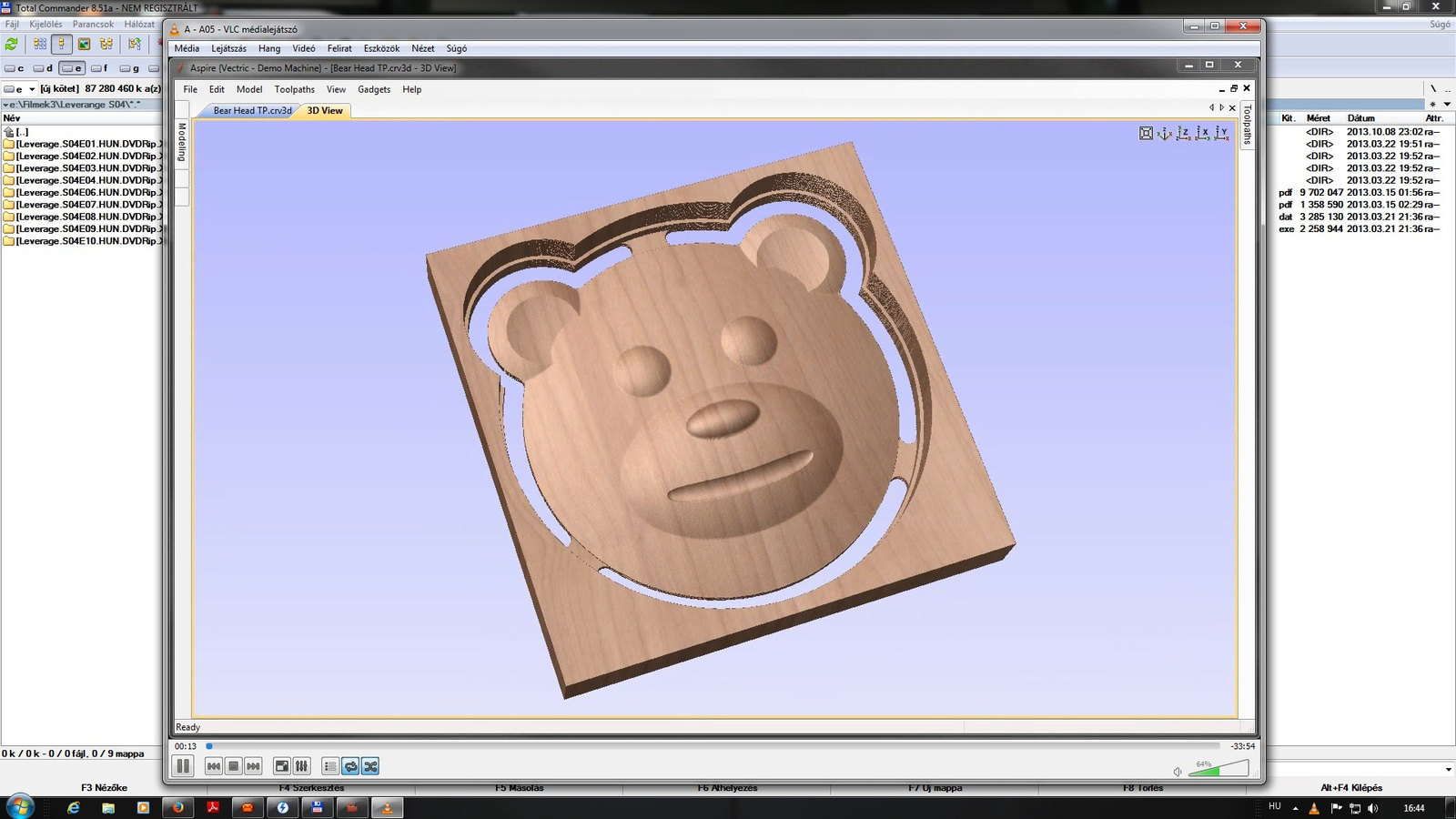Image resolution: width=1456 pixels, height=819 pixels.
Task: Pause playback in VLC
Action: (x=183, y=766)
